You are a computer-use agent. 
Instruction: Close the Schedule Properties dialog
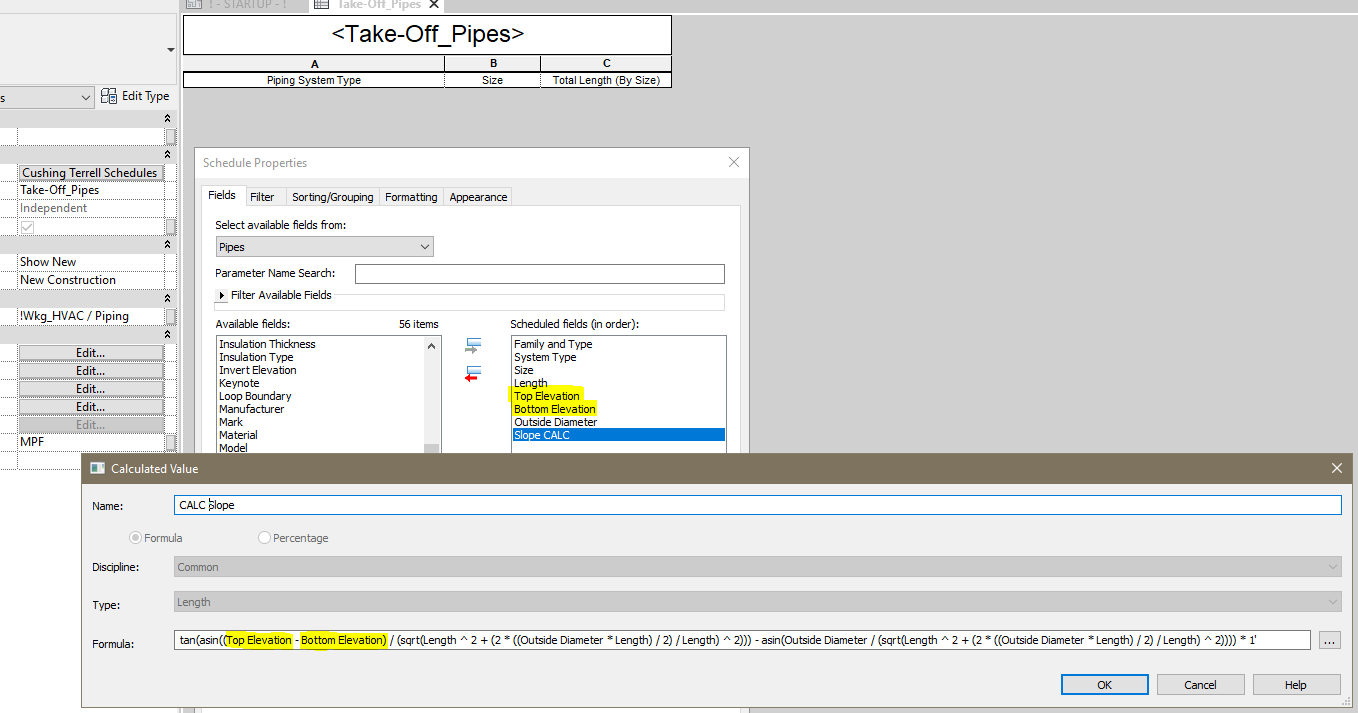point(734,162)
